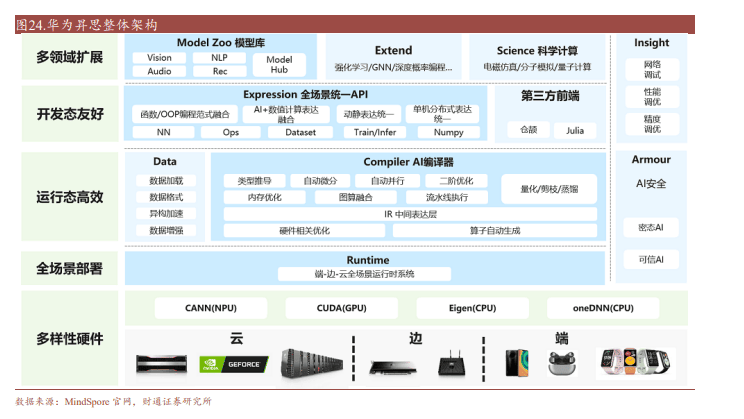Click the Data heading
This screenshot has width=744, height=419.
click(x=165, y=162)
